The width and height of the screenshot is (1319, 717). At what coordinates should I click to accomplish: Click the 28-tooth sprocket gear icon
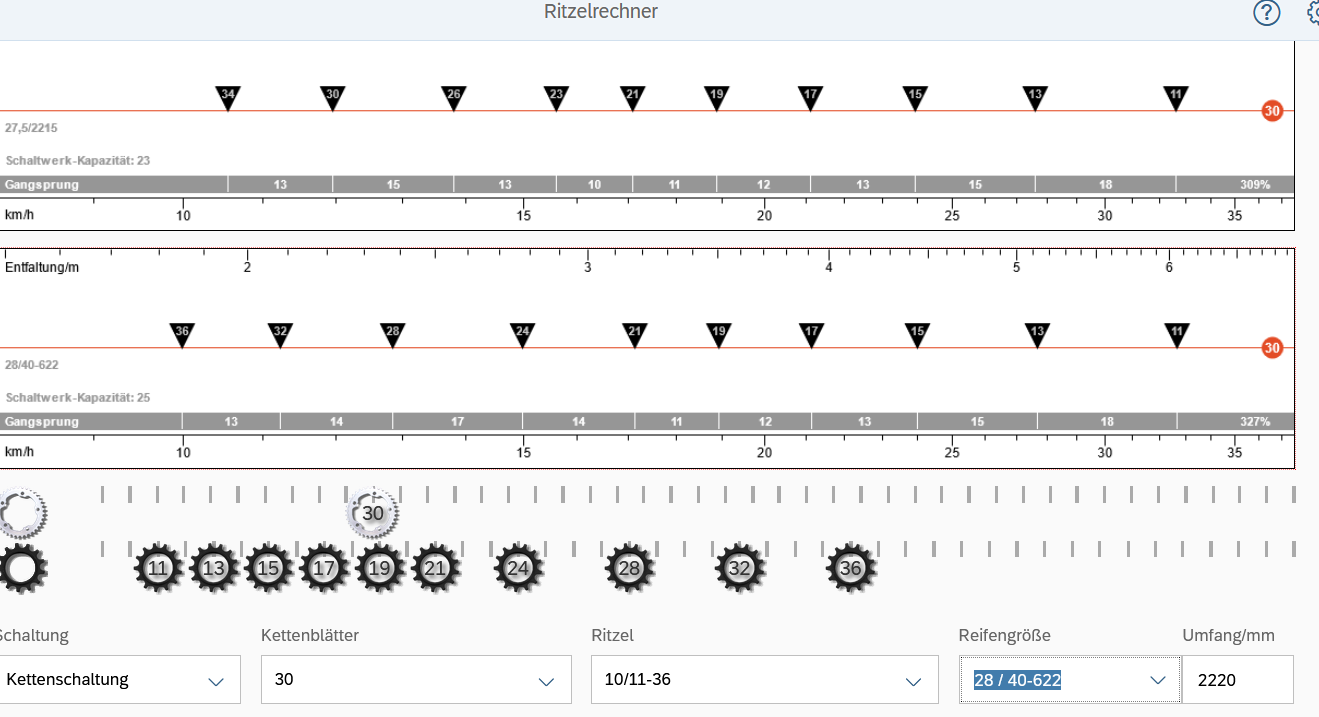click(629, 568)
